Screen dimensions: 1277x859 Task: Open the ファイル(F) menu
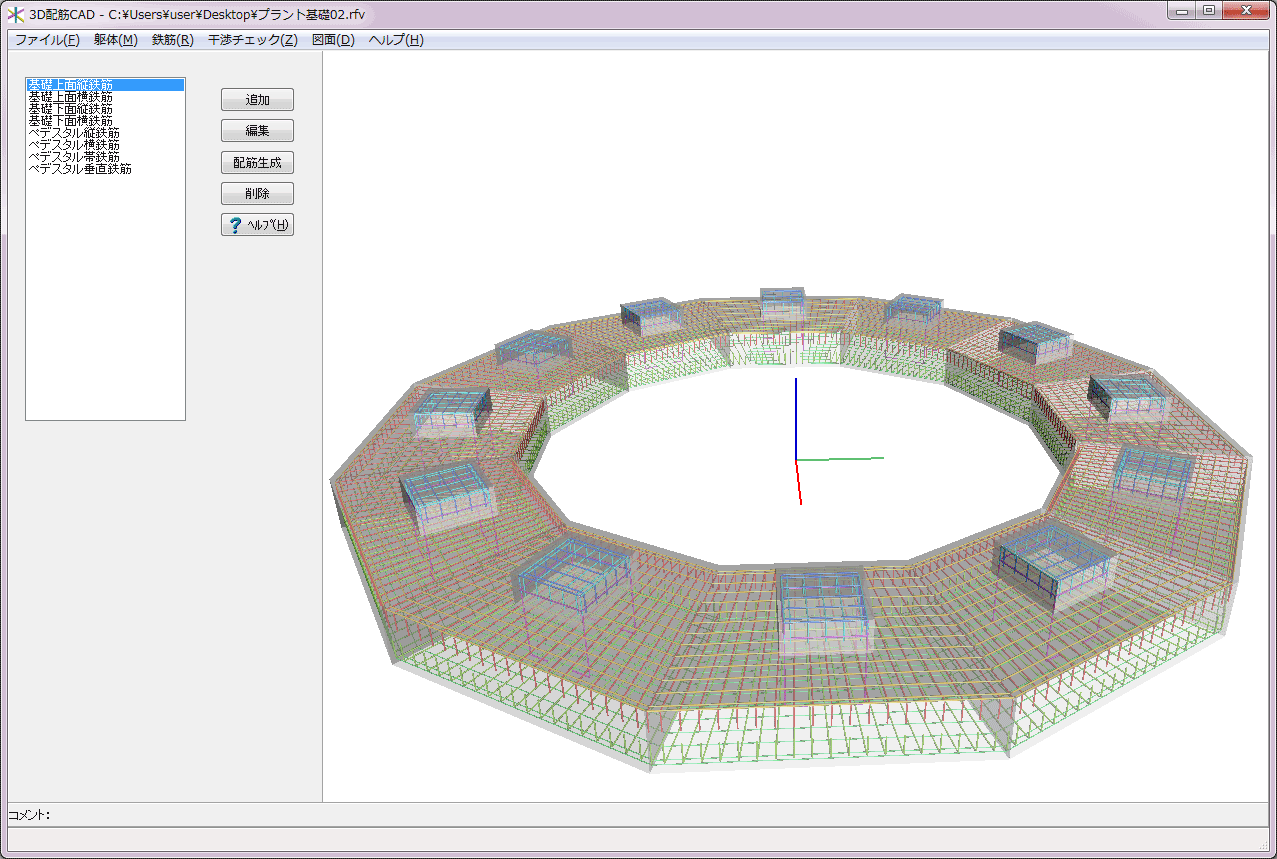tap(47, 40)
